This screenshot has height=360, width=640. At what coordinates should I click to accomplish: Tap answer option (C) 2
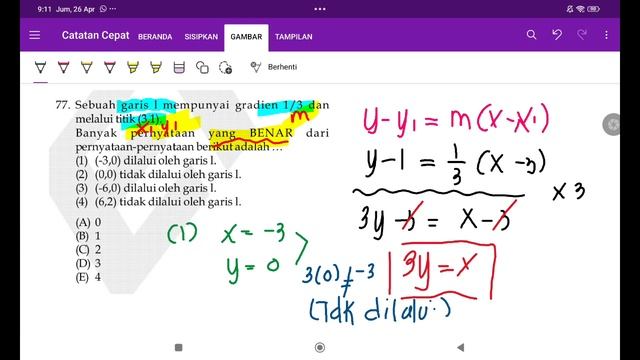point(88,249)
